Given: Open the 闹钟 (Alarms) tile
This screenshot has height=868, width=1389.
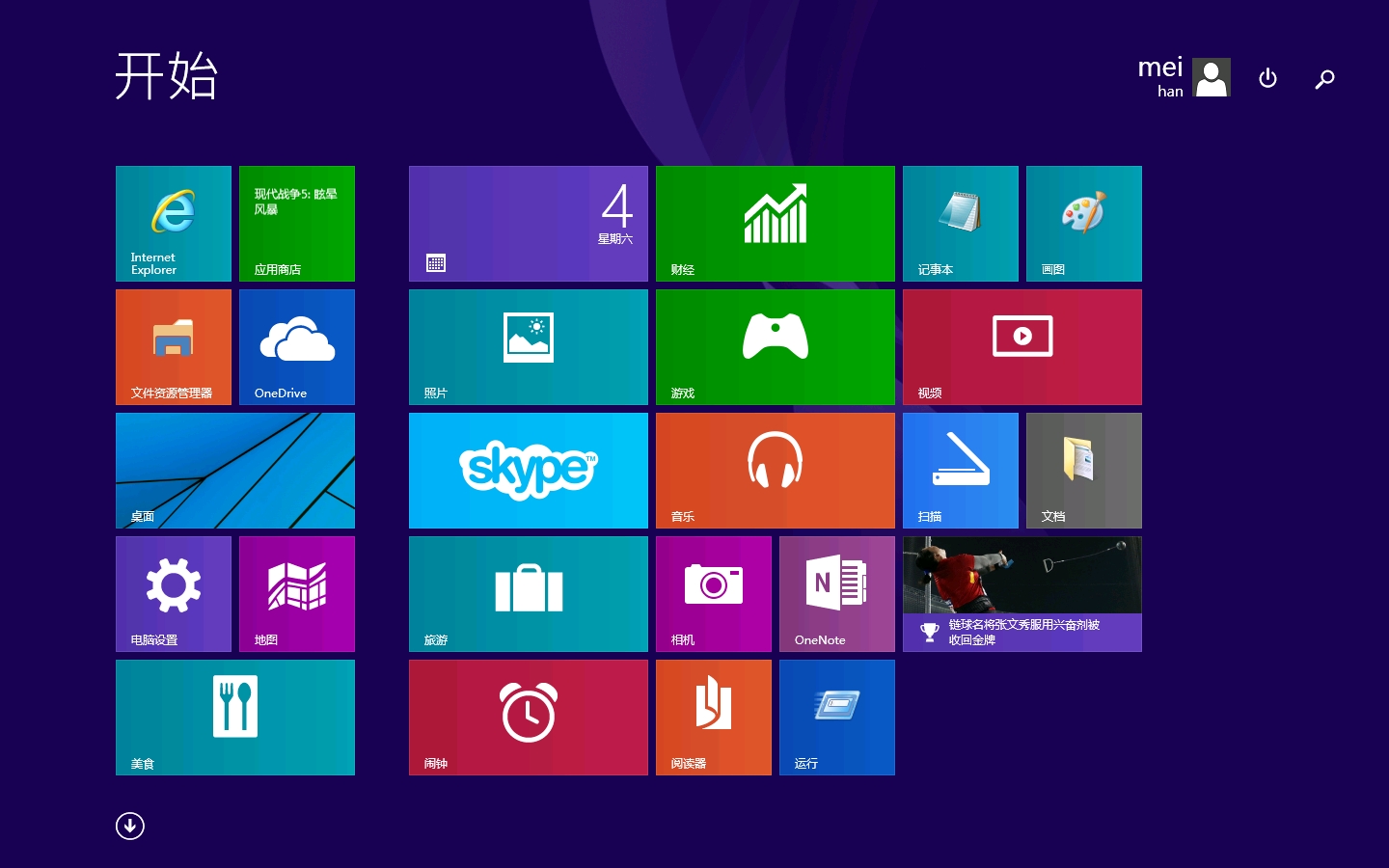Looking at the screenshot, I should point(528,717).
